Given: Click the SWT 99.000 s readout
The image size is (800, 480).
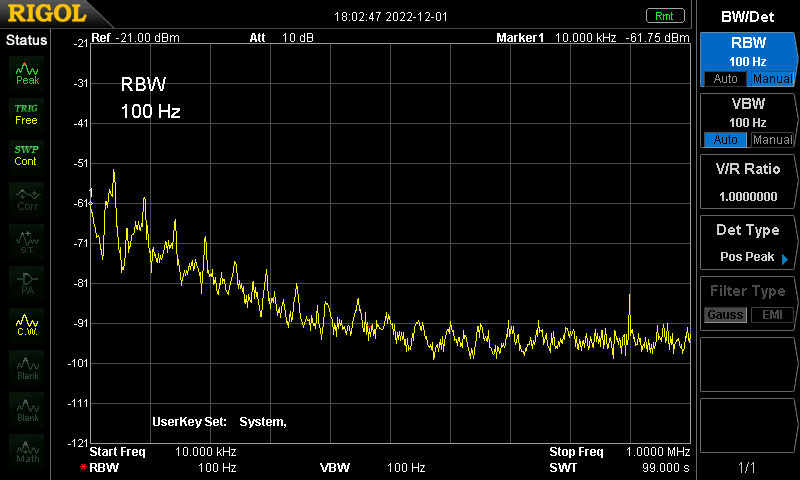Looking at the screenshot, I should [x=619, y=468].
